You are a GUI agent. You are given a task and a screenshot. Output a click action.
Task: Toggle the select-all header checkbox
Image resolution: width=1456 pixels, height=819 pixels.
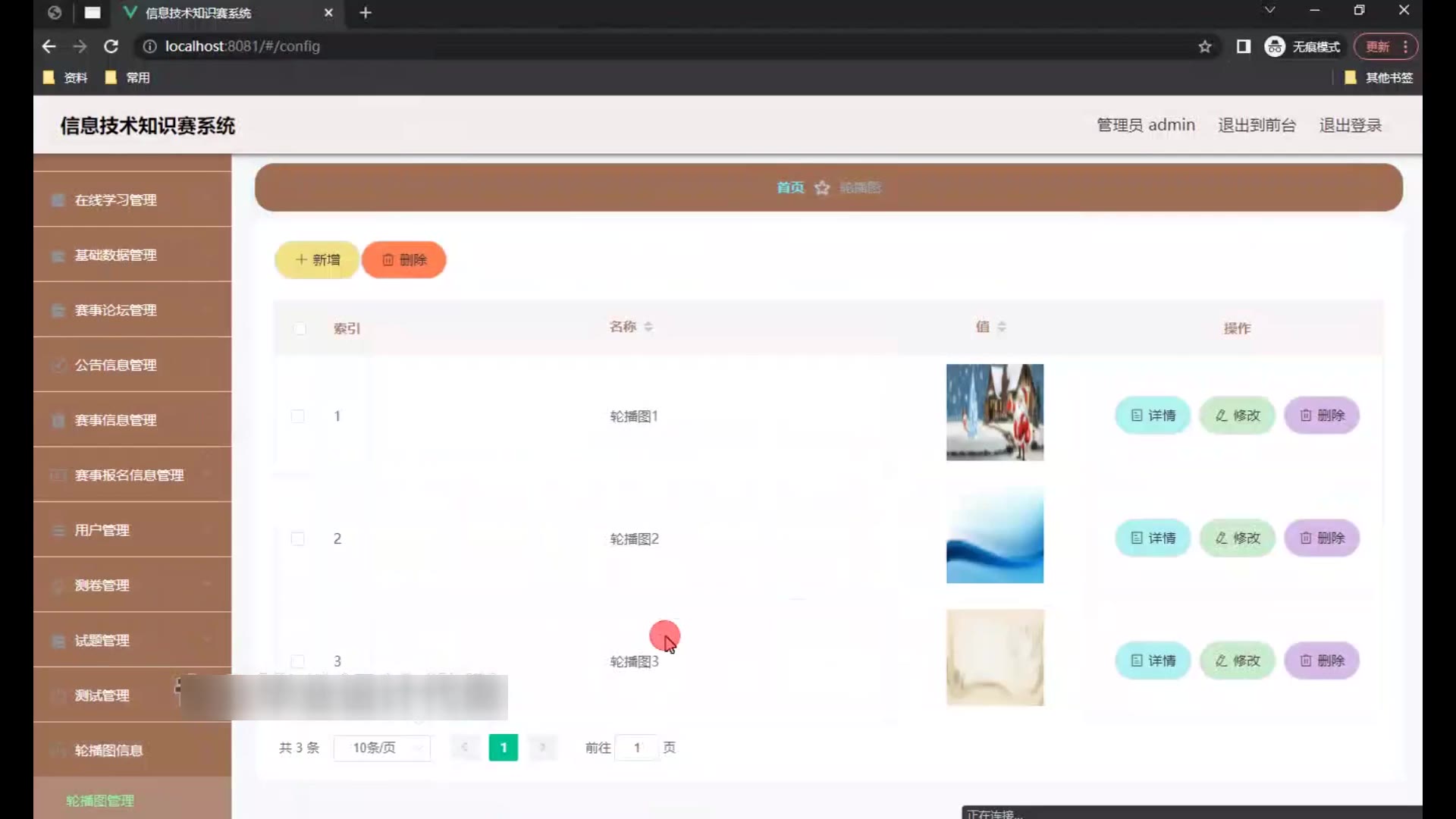300,328
